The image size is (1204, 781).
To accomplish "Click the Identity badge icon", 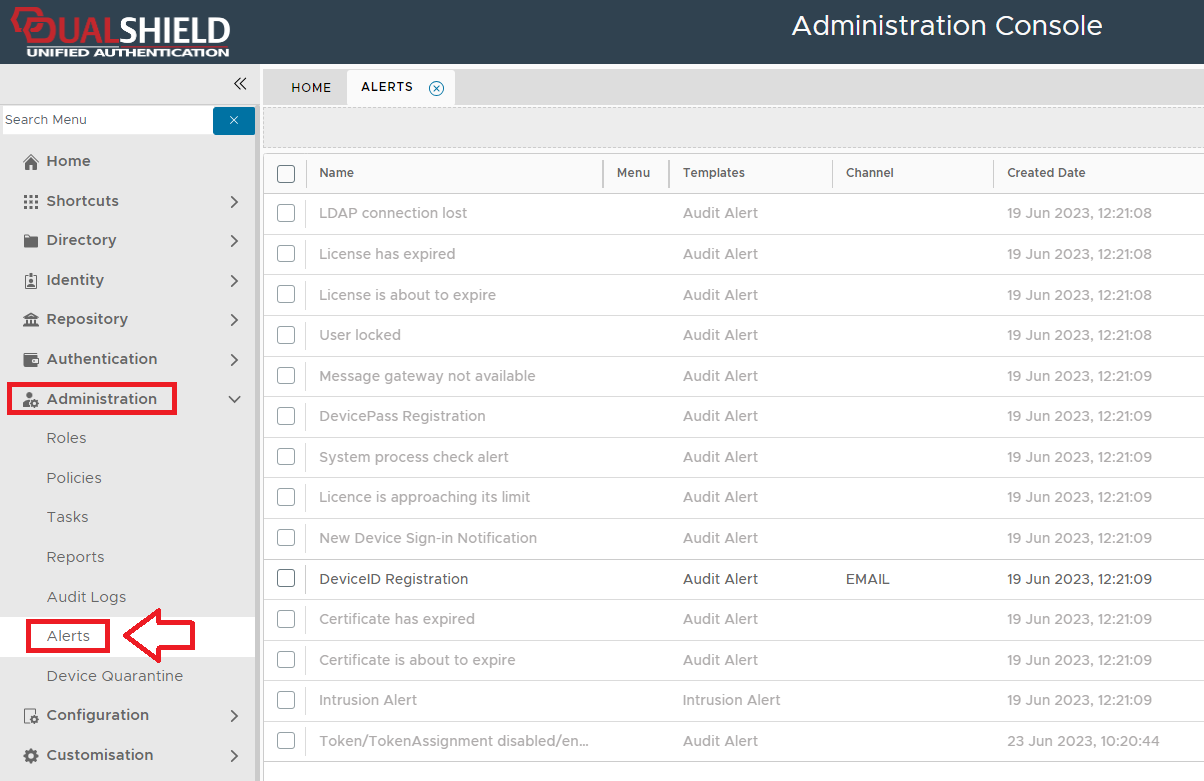I will coord(31,281).
